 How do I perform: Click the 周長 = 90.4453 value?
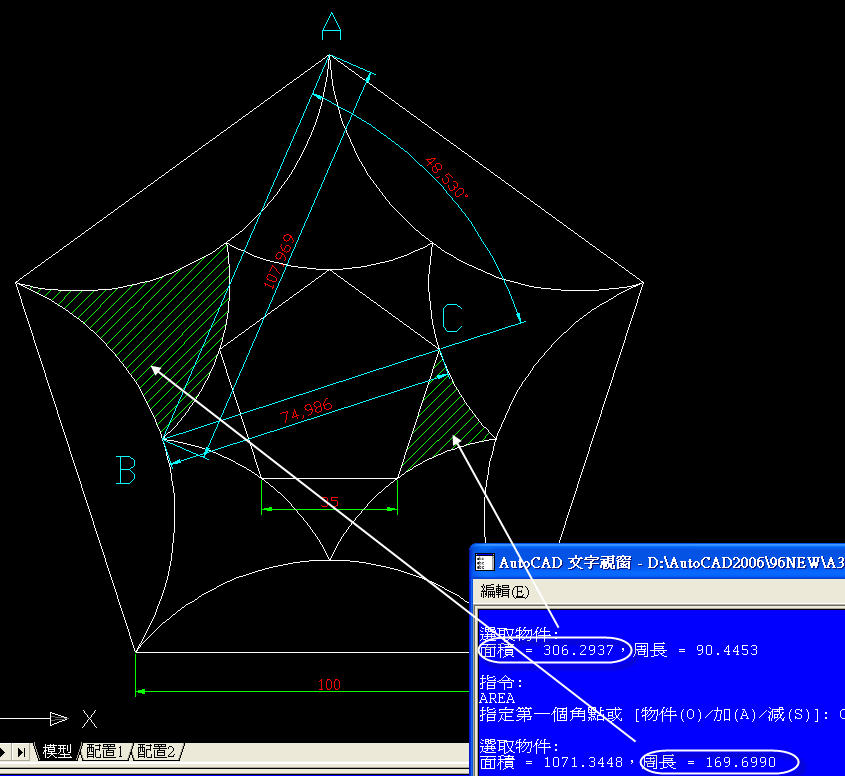[x=695, y=650]
